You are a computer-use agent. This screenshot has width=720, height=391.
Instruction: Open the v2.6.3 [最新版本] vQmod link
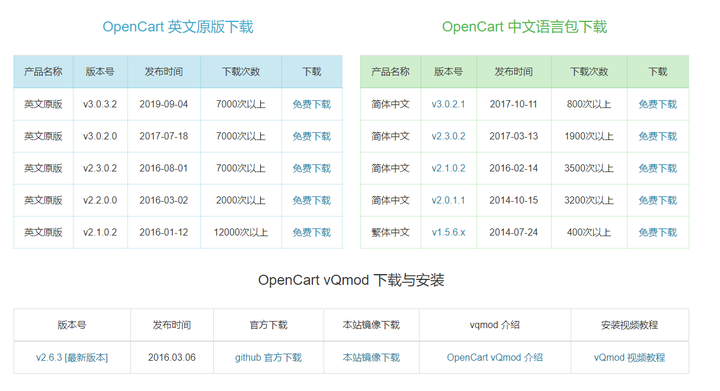click(x=72, y=357)
